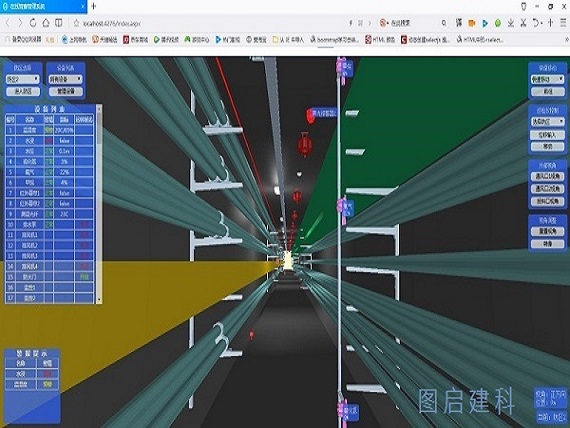Switch to the active browser tab
This screenshot has height=428, width=570.
(43, 7)
